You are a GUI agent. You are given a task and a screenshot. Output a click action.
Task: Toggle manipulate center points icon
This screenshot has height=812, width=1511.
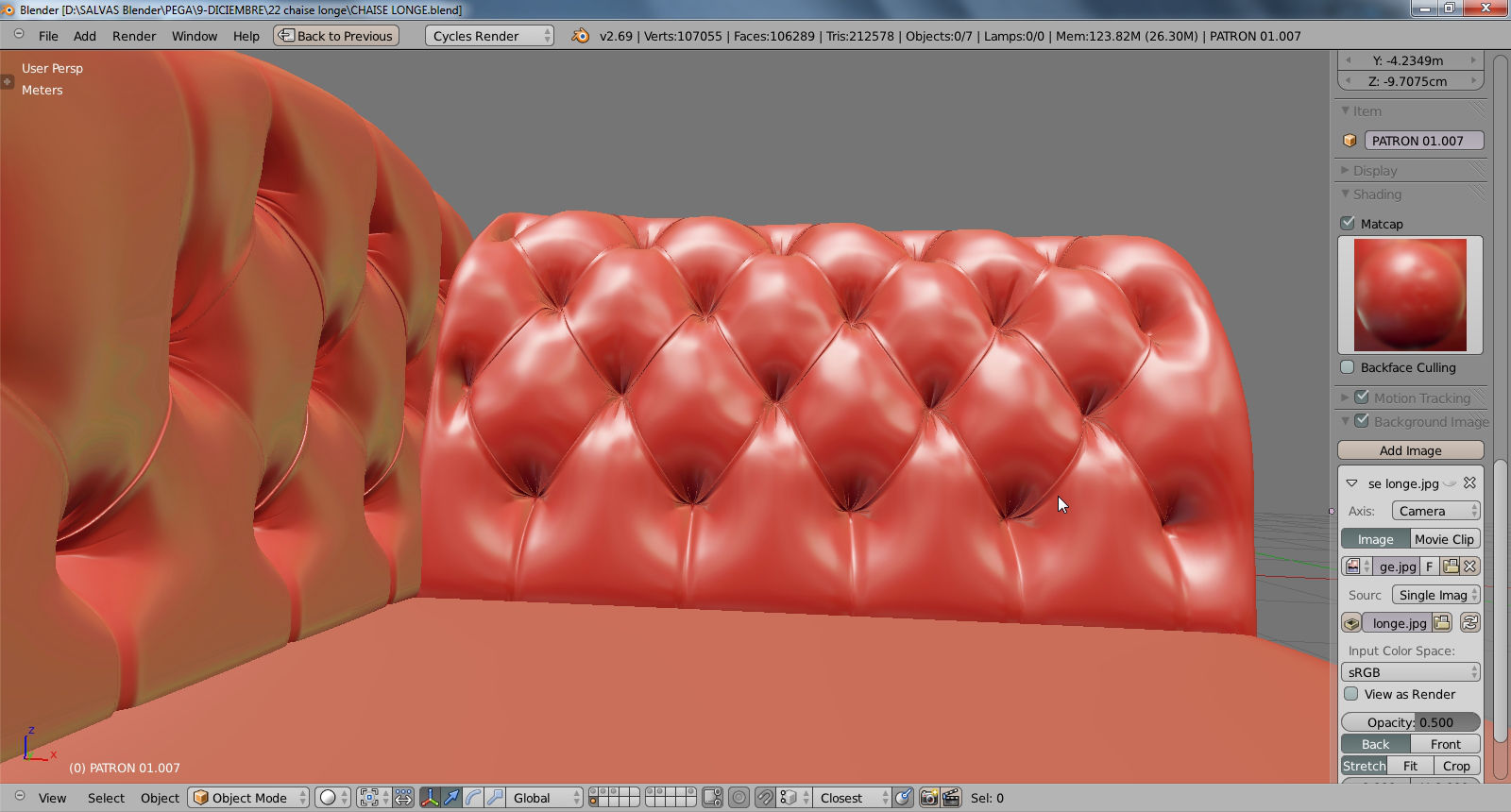(x=404, y=798)
